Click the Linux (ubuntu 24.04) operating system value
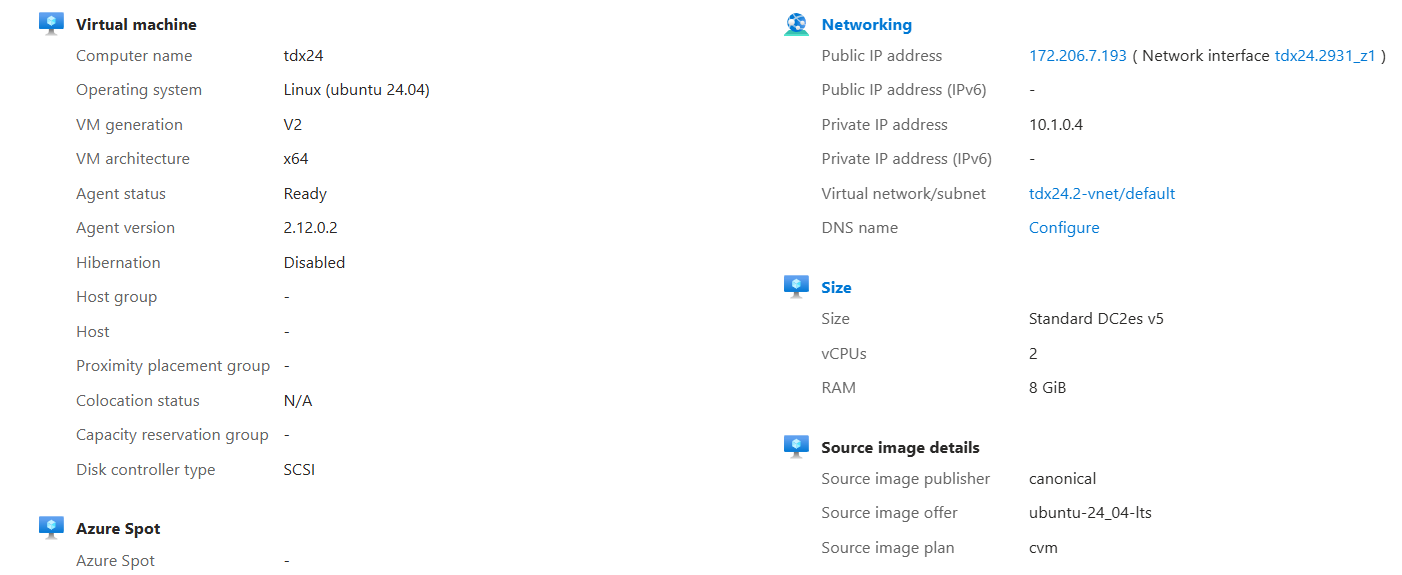Image resolution: width=1402 pixels, height=575 pixels. [x=356, y=90]
